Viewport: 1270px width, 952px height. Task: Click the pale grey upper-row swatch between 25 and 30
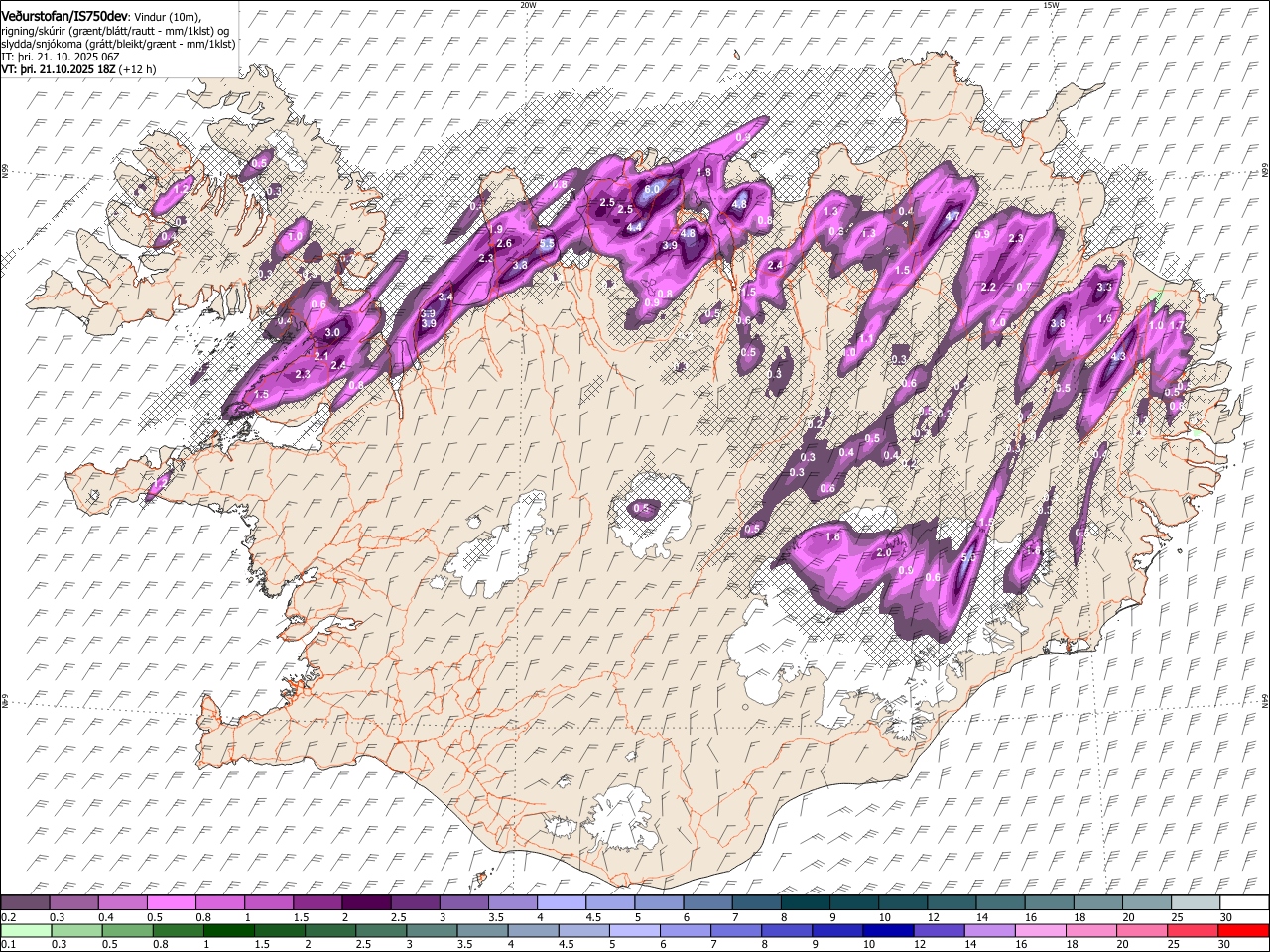pyautogui.click(x=1194, y=902)
